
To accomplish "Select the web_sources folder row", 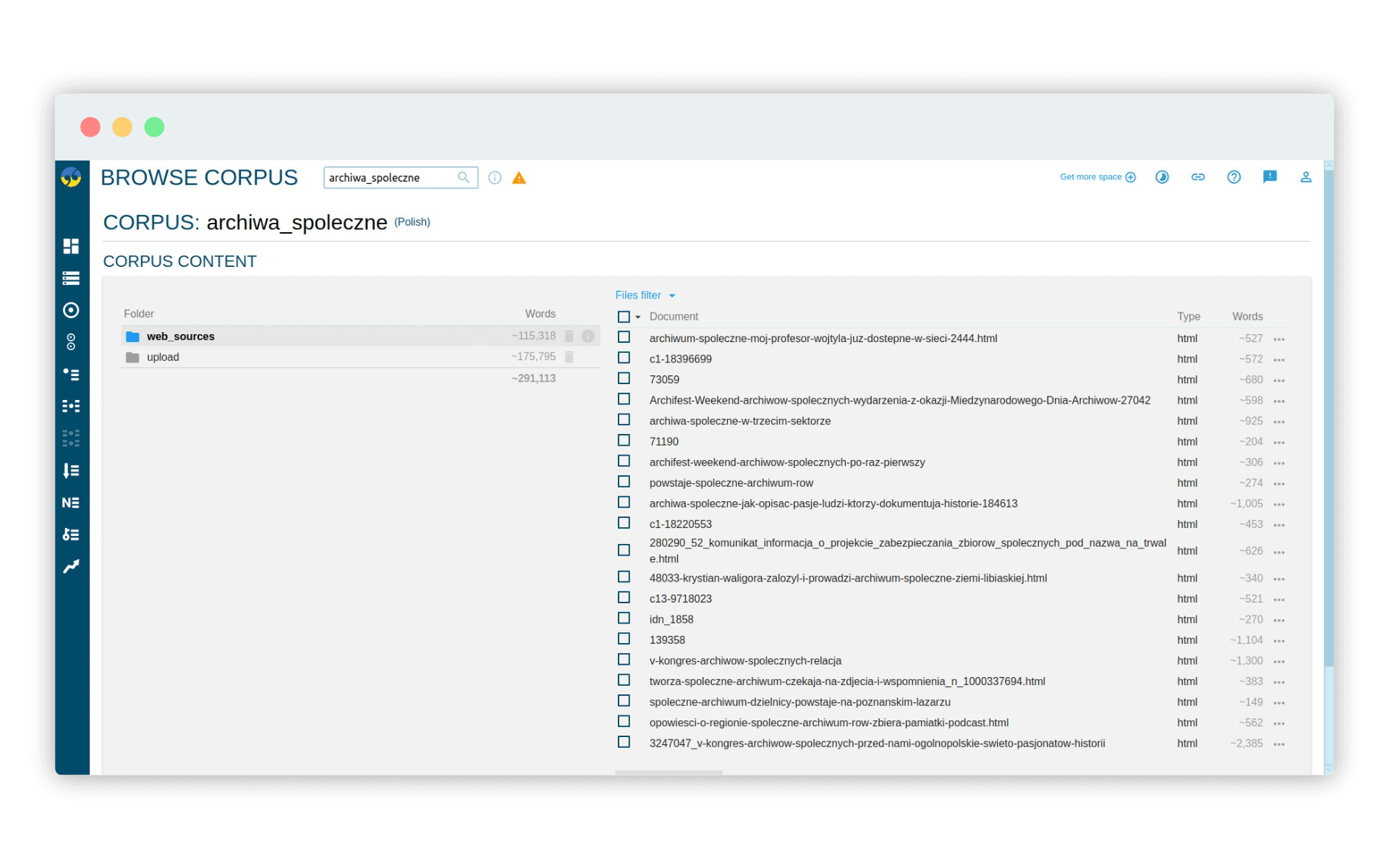I will tap(360, 336).
